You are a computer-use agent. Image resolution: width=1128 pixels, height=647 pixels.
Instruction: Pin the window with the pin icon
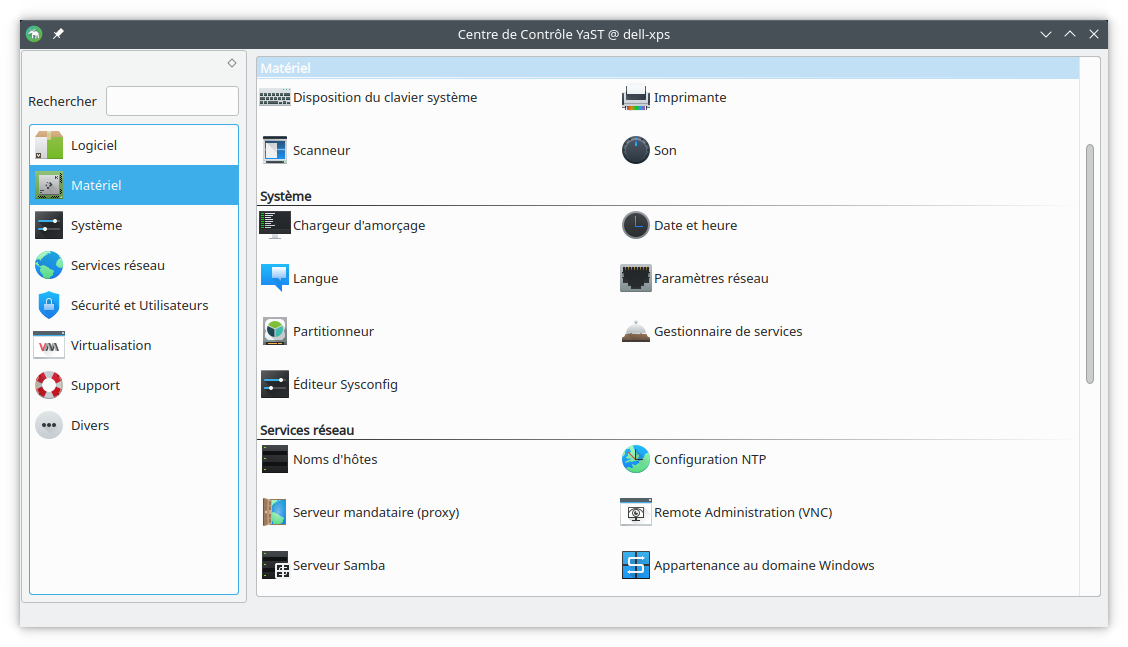tap(58, 34)
